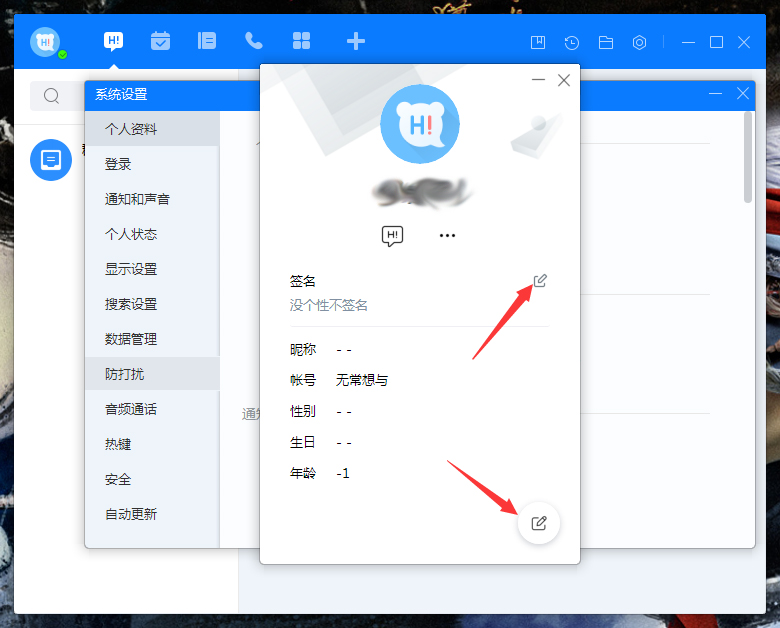The height and width of the screenshot is (628, 780).
Task: Select 防打扰 in settings sidebar
Action: 152,374
